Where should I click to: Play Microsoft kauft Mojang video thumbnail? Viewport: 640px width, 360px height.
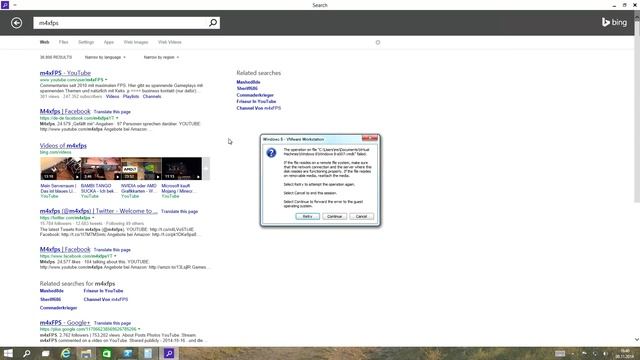(x=181, y=169)
